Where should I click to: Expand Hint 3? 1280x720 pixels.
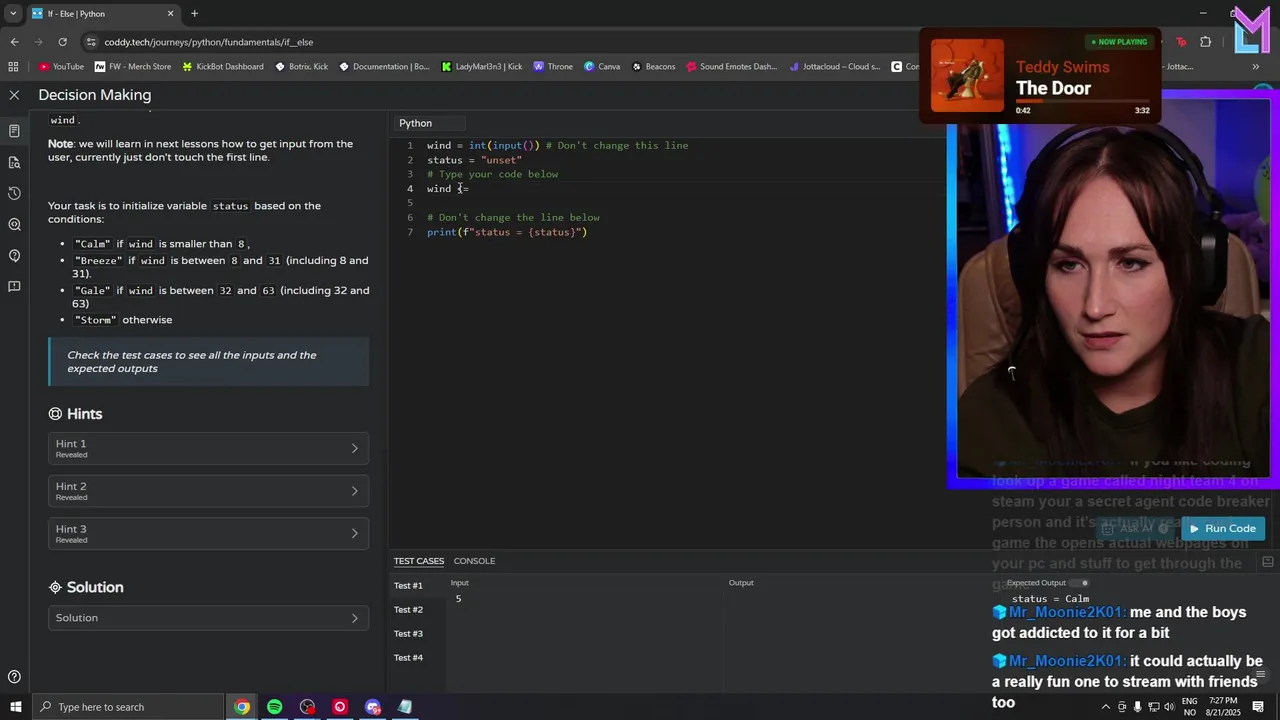point(208,533)
